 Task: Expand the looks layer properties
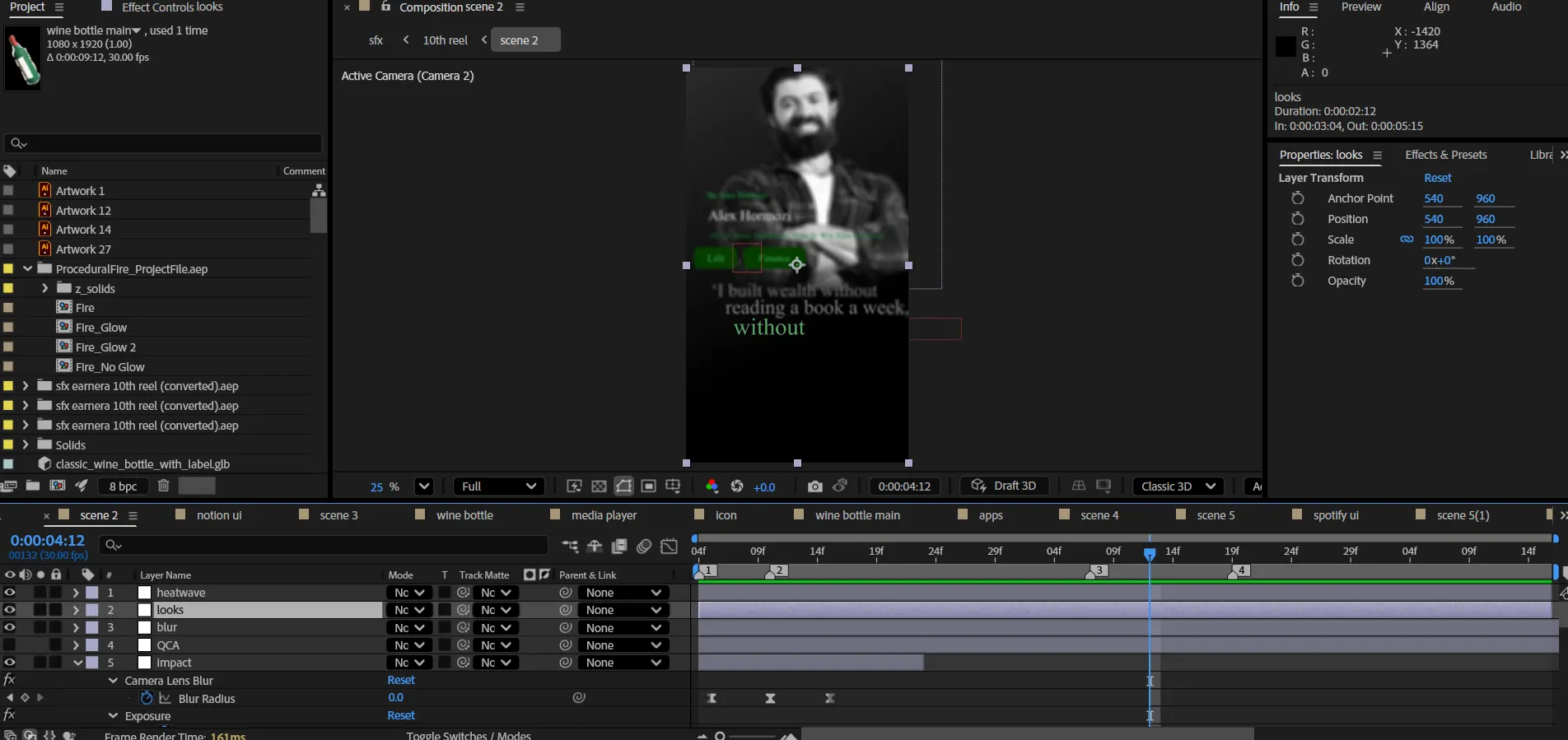pos(76,610)
